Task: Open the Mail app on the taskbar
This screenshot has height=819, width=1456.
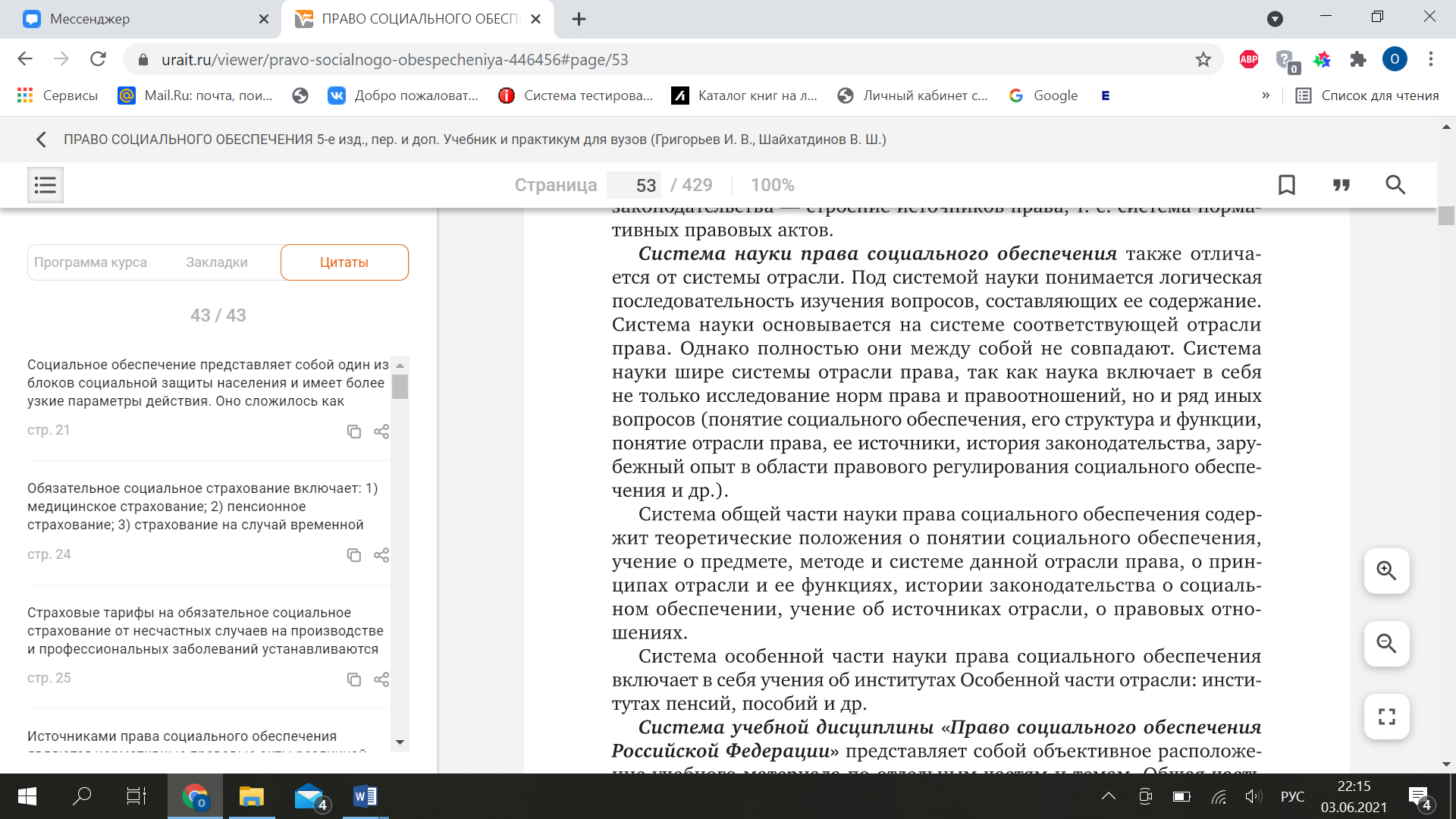Action: [x=310, y=796]
